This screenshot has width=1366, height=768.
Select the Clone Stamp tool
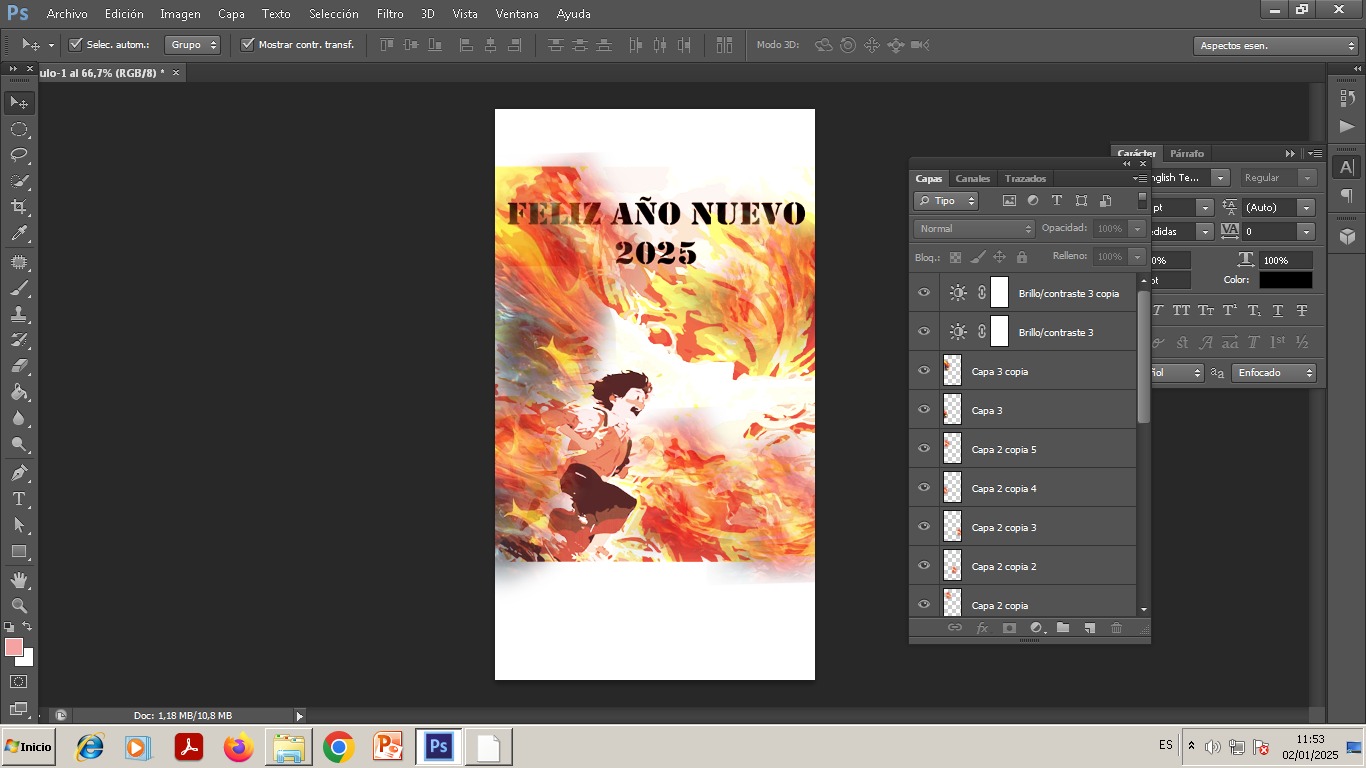pyautogui.click(x=19, y=314)
